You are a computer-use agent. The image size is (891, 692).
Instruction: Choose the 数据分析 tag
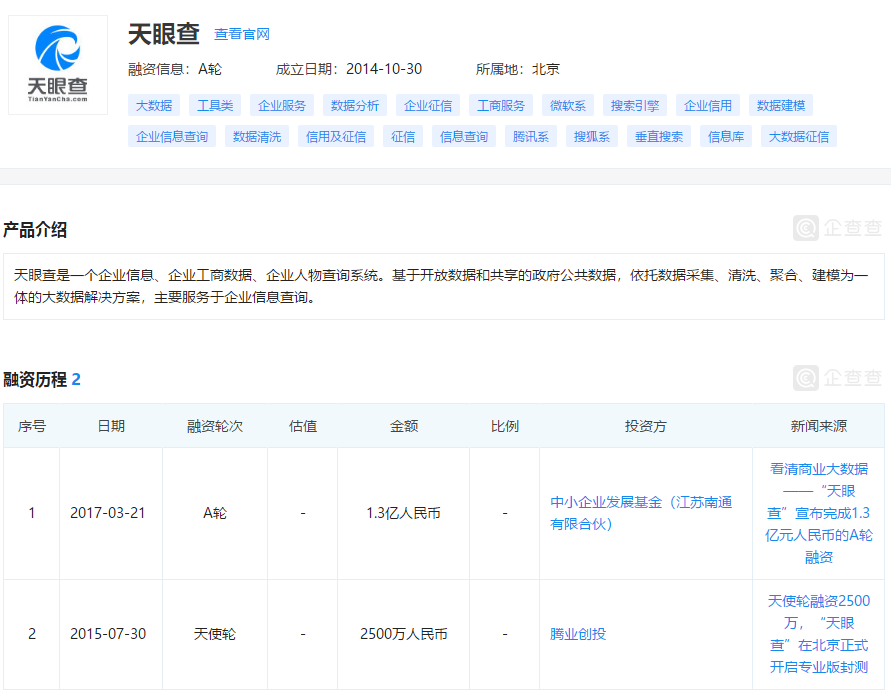(x=355, y=106)
